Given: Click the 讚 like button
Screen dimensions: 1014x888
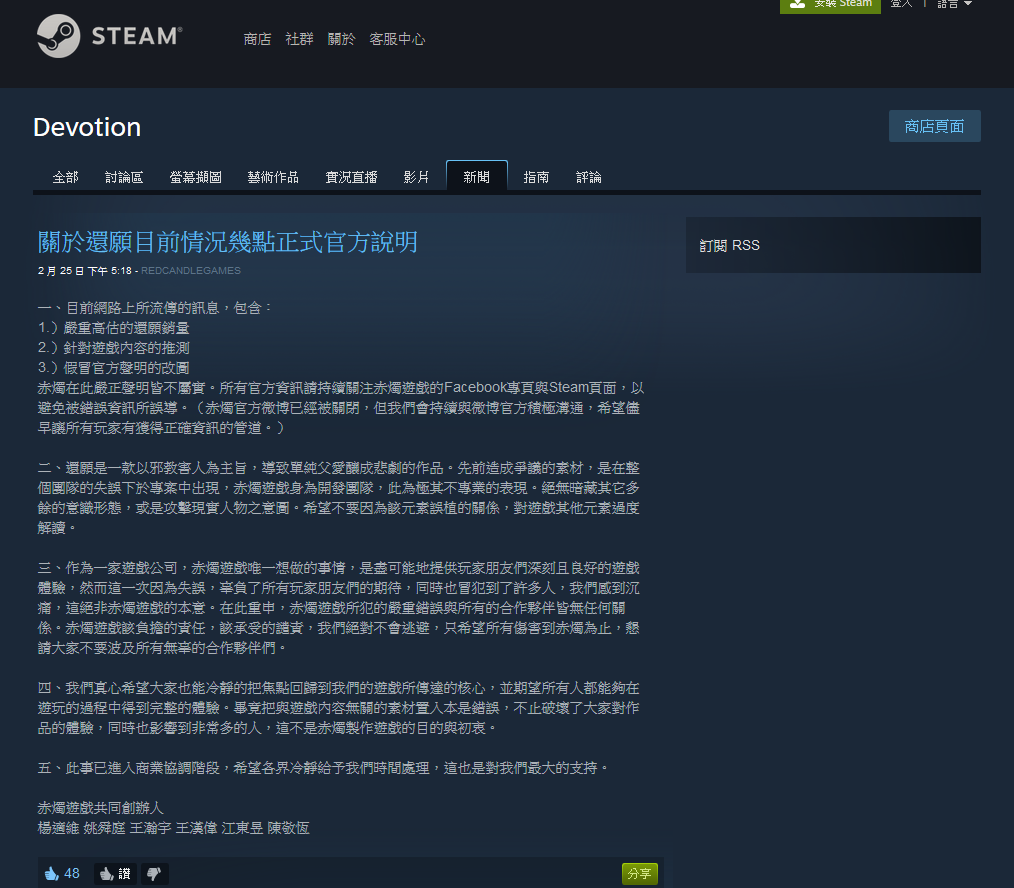Looking at the screenshot, I should [x=115, y=874].
